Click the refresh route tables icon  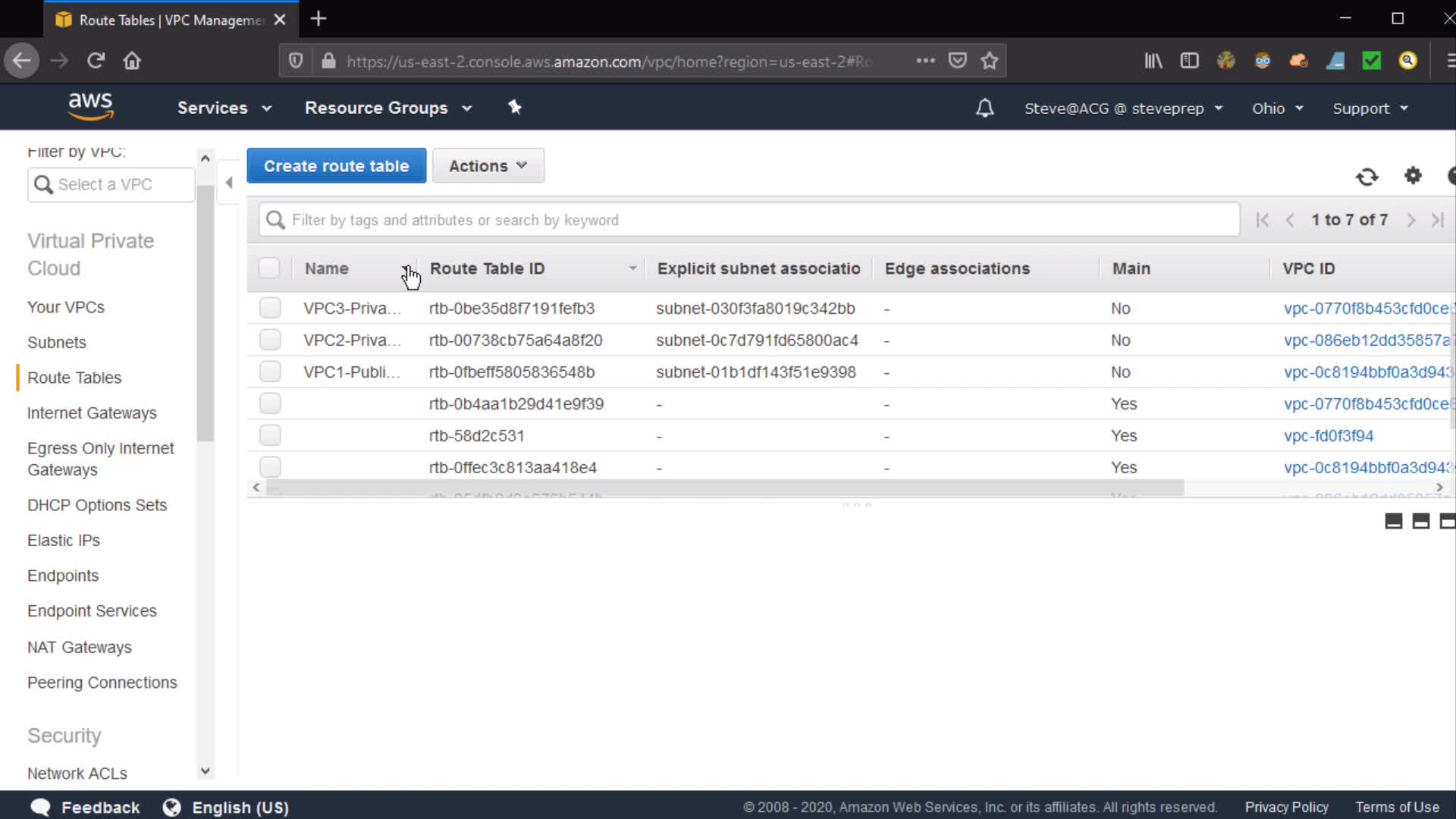click(x=1367, y=177)
